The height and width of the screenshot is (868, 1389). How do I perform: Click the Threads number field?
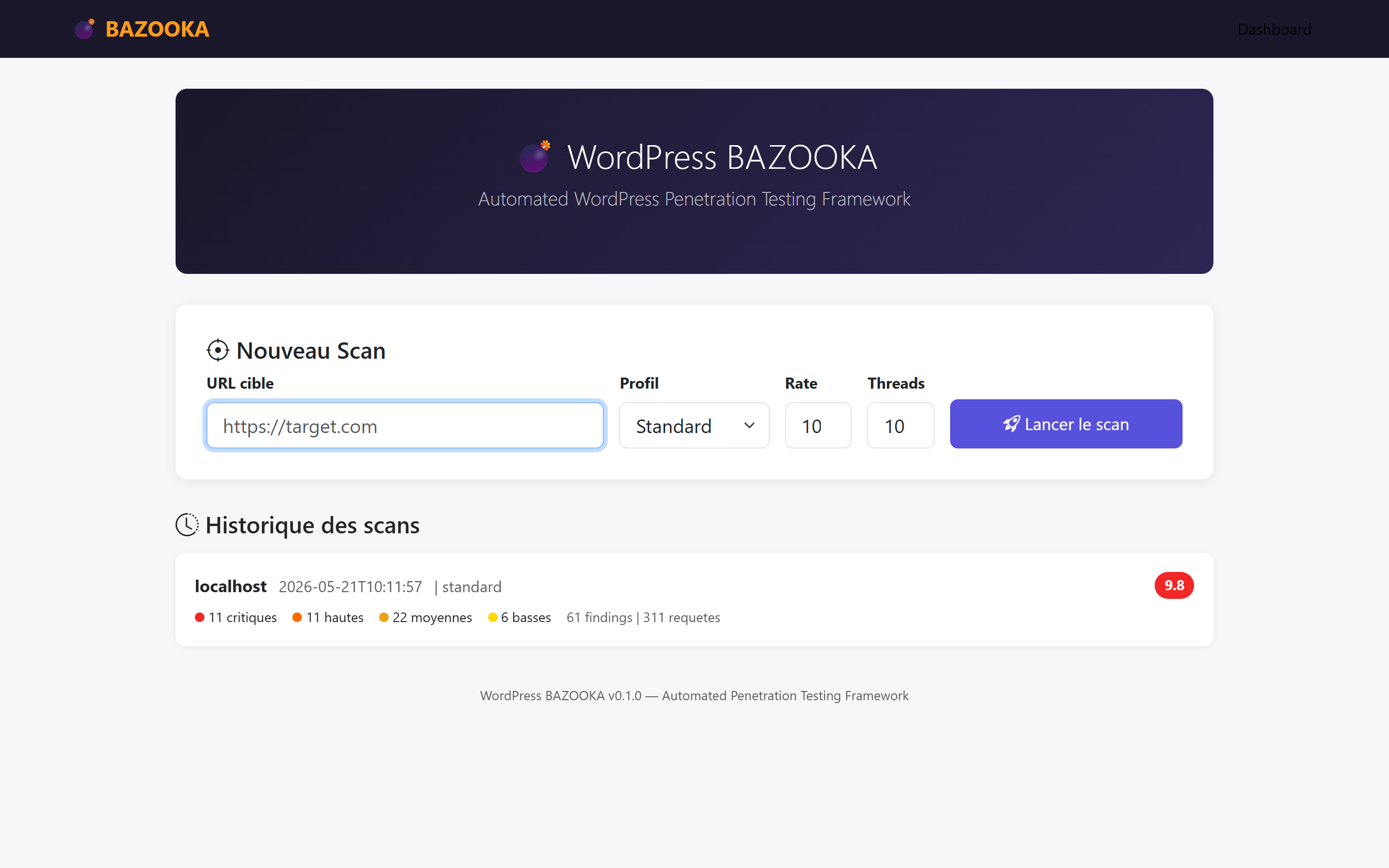coord(900,425)
